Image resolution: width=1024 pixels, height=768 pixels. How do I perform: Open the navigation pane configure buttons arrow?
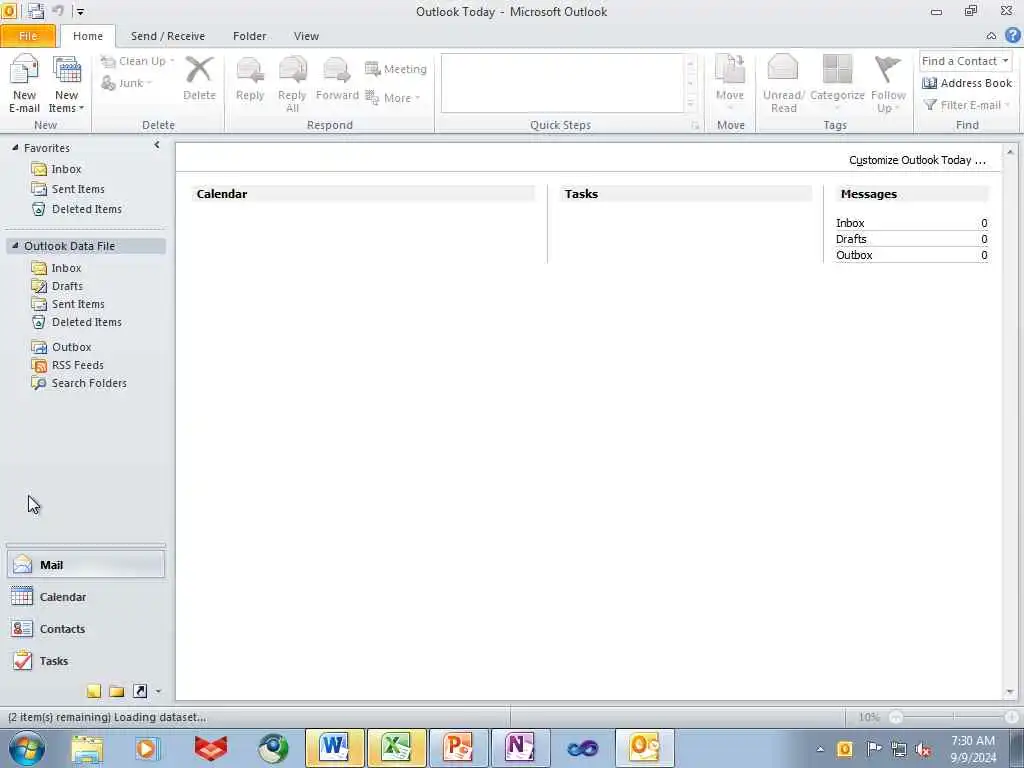[158, 692]
